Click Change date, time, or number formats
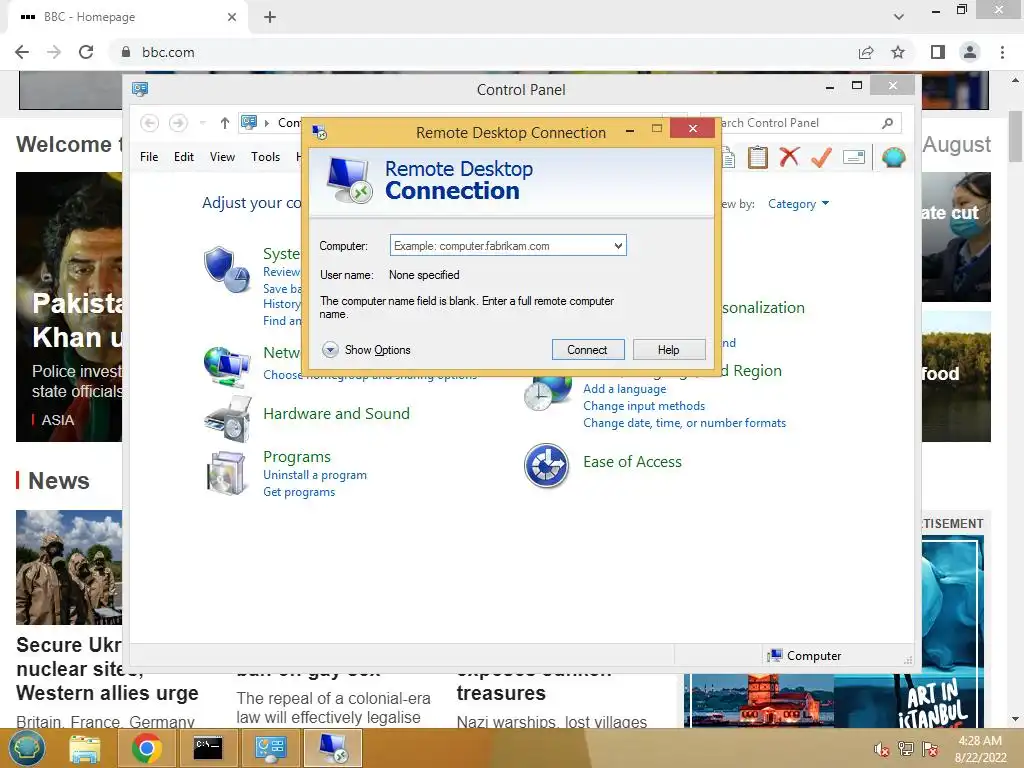Image resolution: width=1024 pixels, height=768 pixels. coord(684,423)
